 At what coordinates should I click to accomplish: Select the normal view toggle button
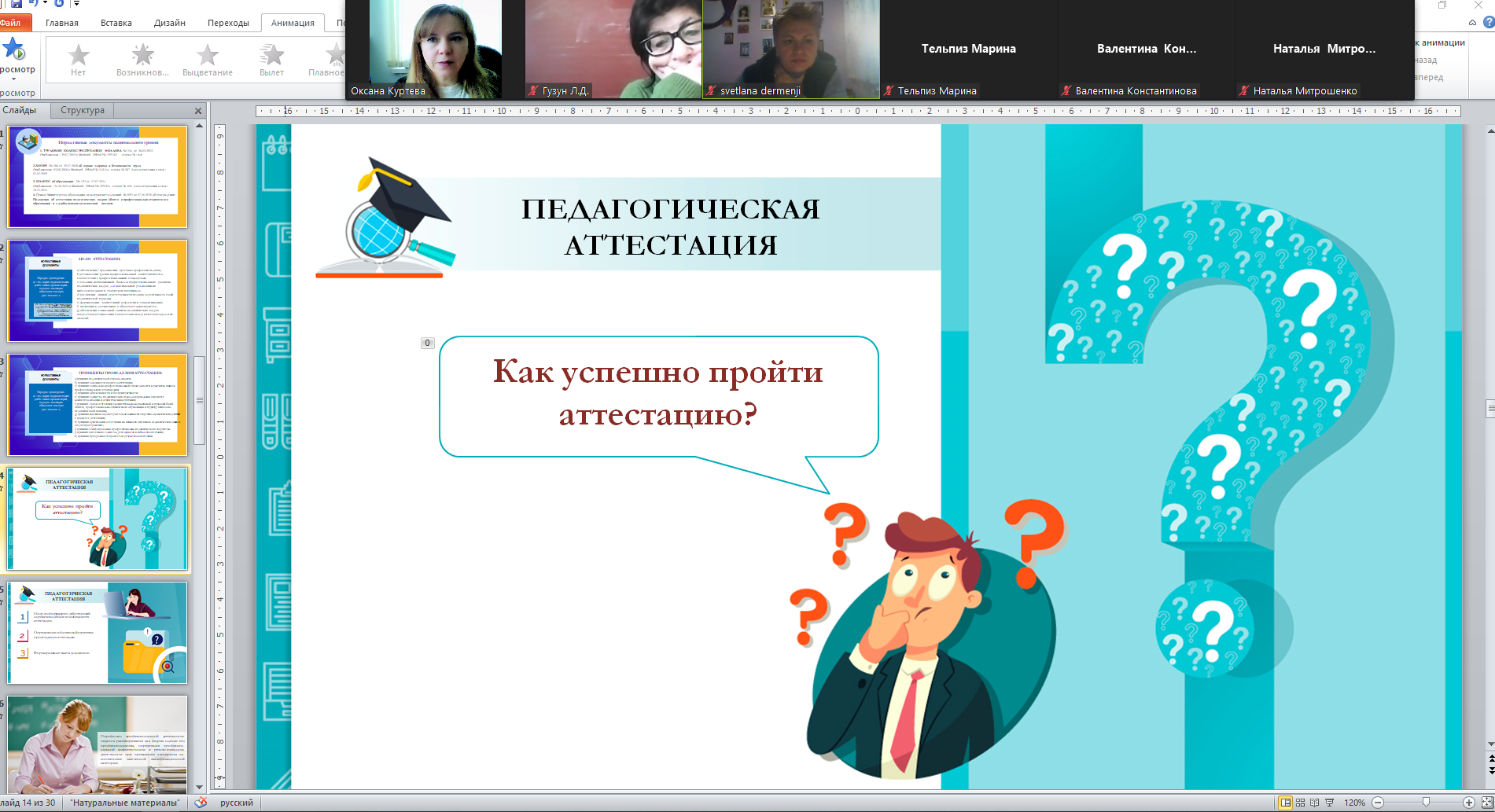(1285, 803)
